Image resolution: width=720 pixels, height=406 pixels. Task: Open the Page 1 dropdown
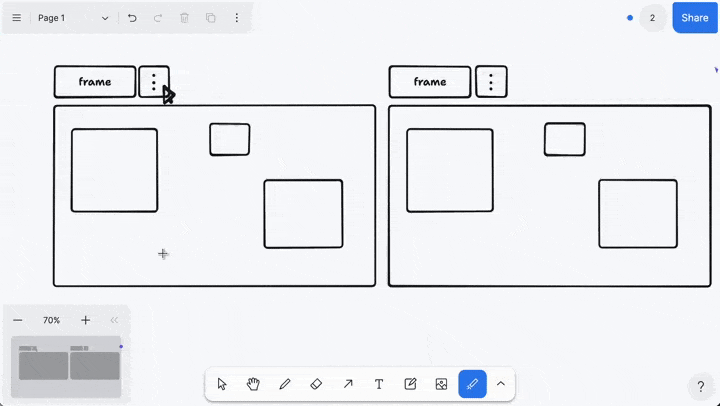73,18
